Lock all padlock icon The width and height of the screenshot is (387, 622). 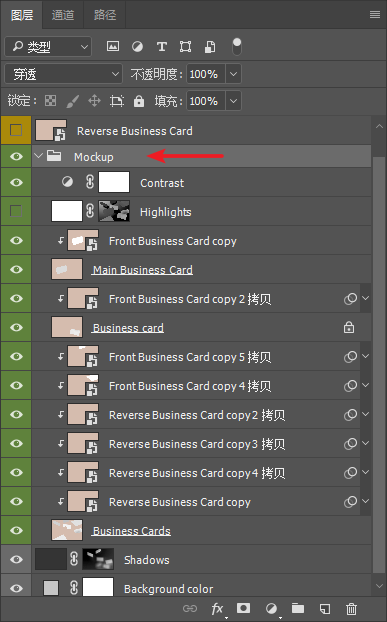[139, 101]
